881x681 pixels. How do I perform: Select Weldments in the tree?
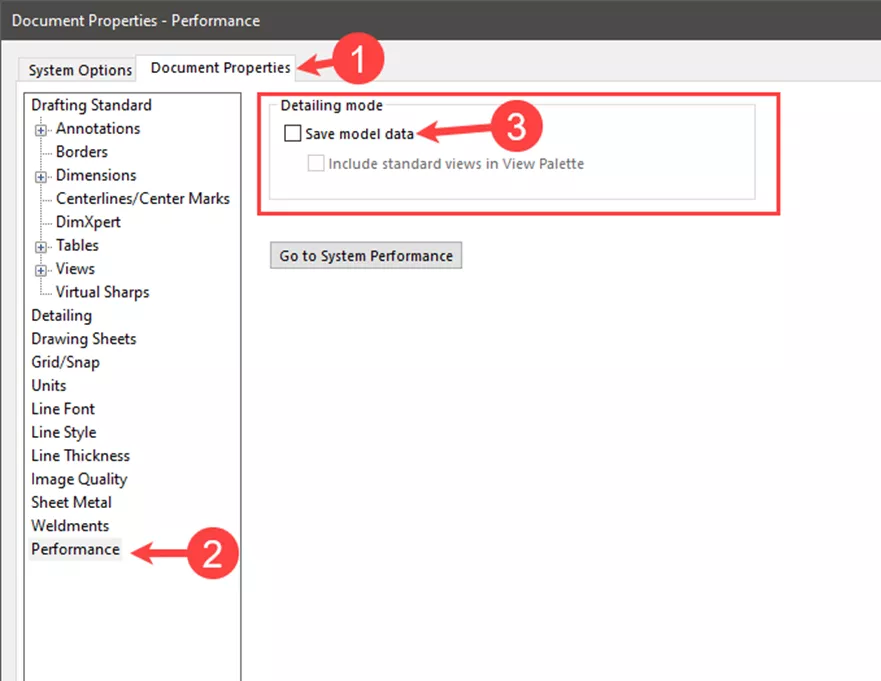(x=70, y=526)
